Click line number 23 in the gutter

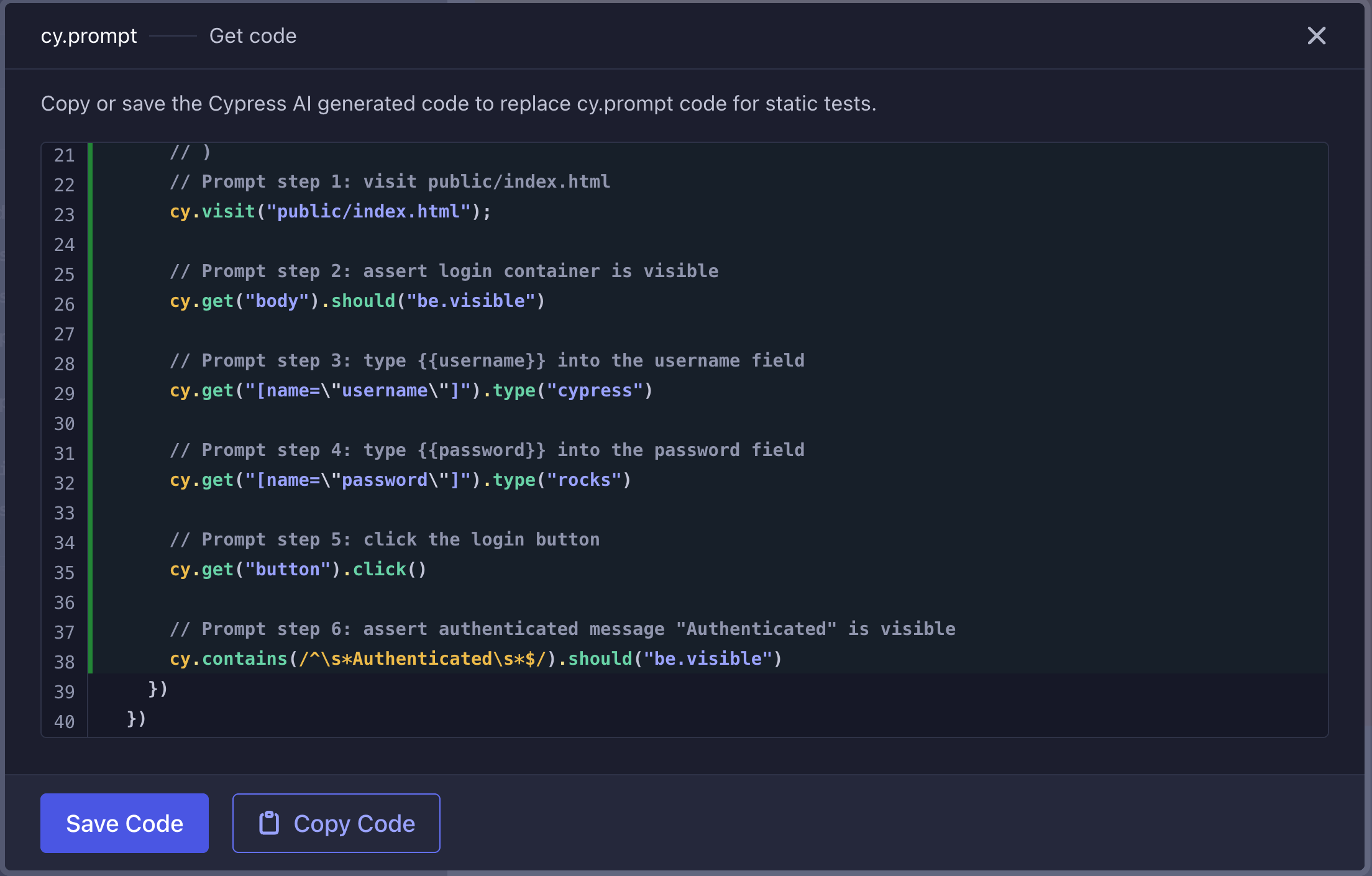(63, 214)
